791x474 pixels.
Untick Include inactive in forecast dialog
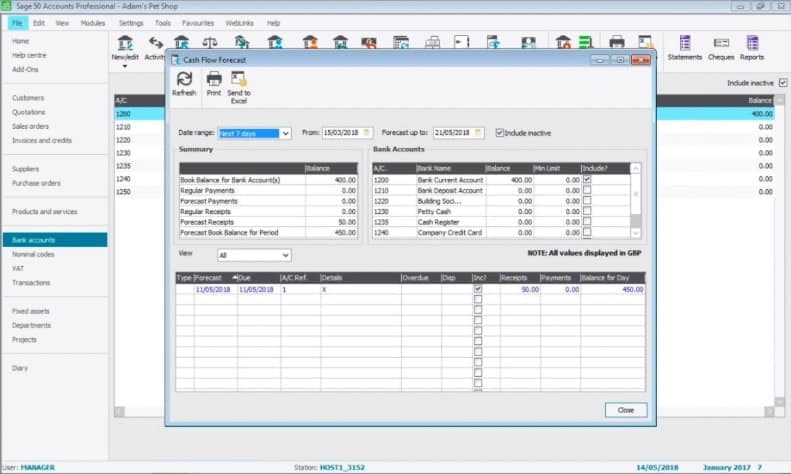point(500,133)
